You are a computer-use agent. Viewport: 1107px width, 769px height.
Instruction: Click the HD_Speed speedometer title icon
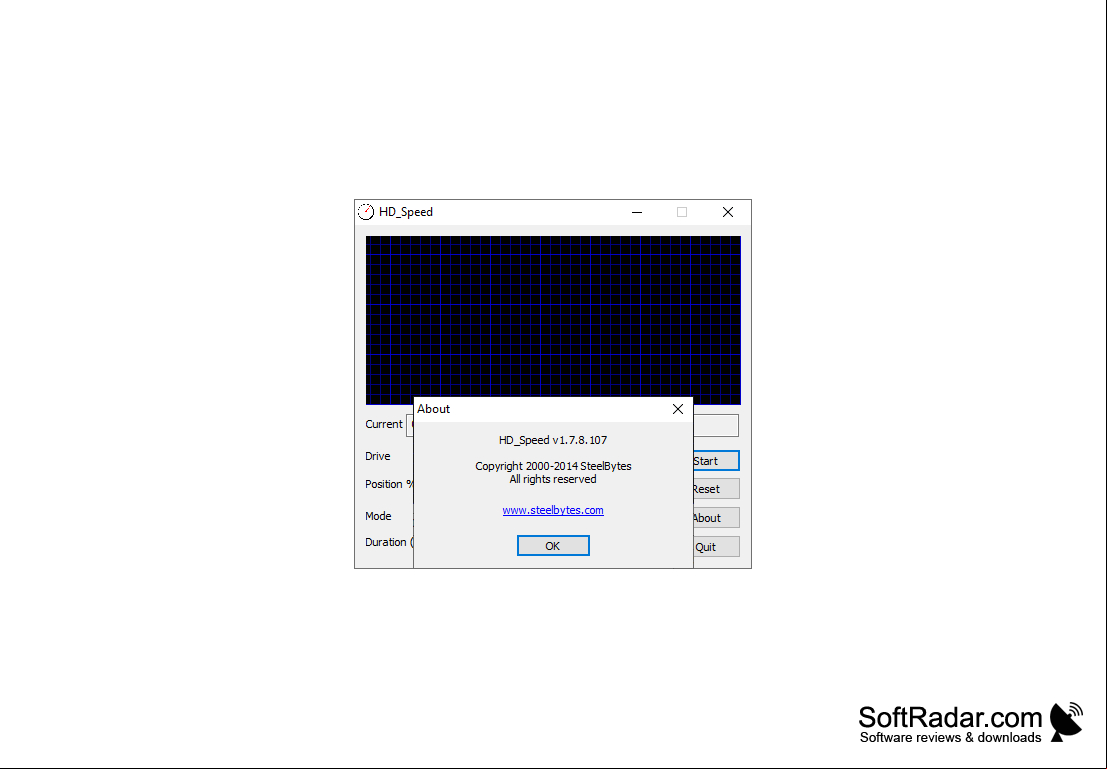pos(366,212)
